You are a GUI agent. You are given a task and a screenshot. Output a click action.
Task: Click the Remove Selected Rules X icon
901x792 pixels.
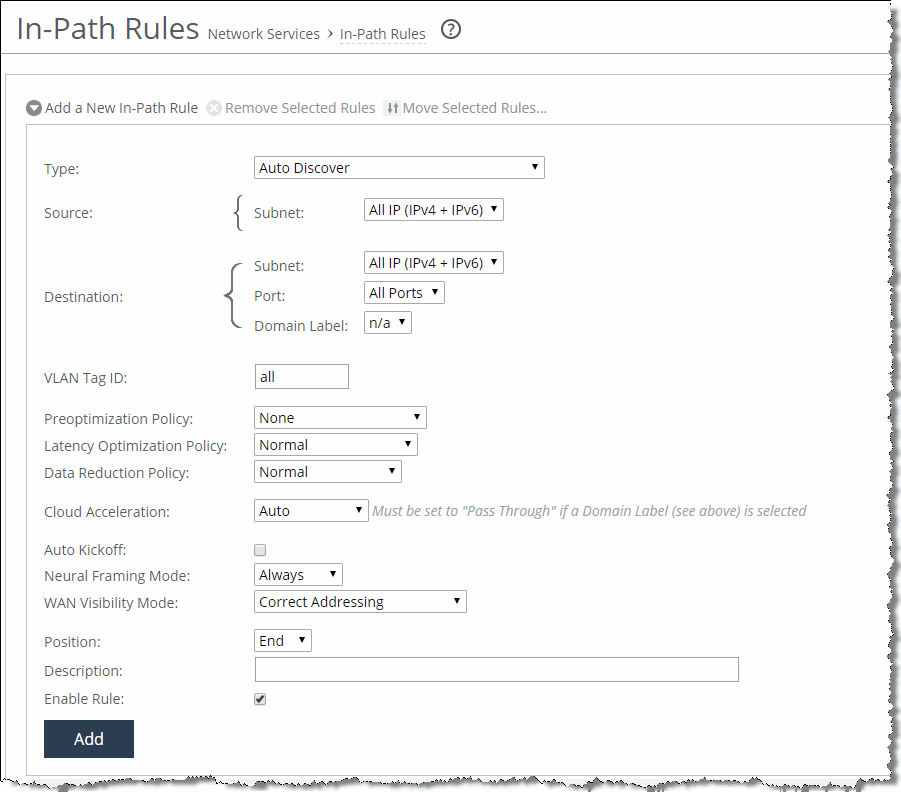coord(214,108)
